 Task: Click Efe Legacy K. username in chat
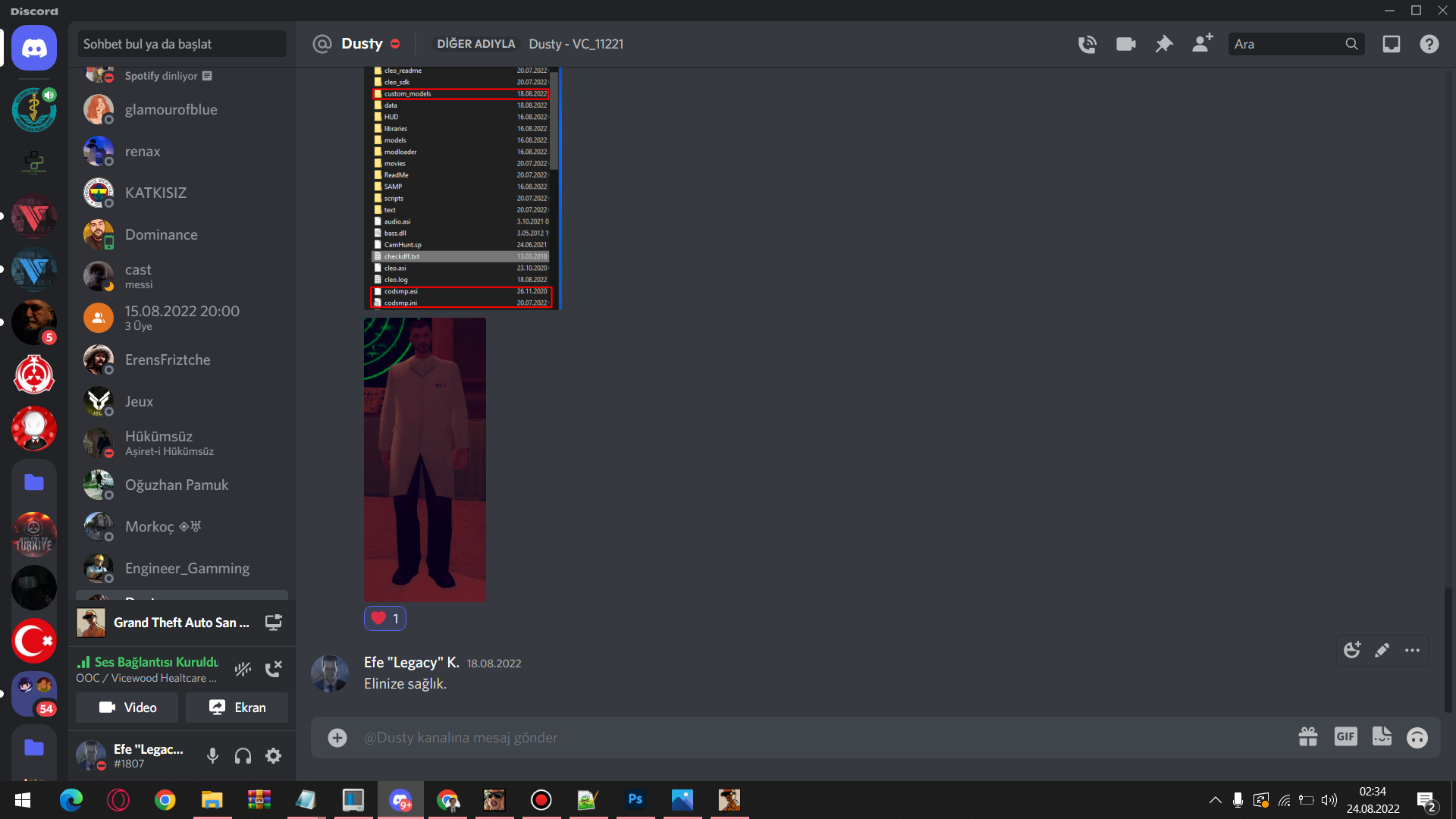tap(411, 662)
